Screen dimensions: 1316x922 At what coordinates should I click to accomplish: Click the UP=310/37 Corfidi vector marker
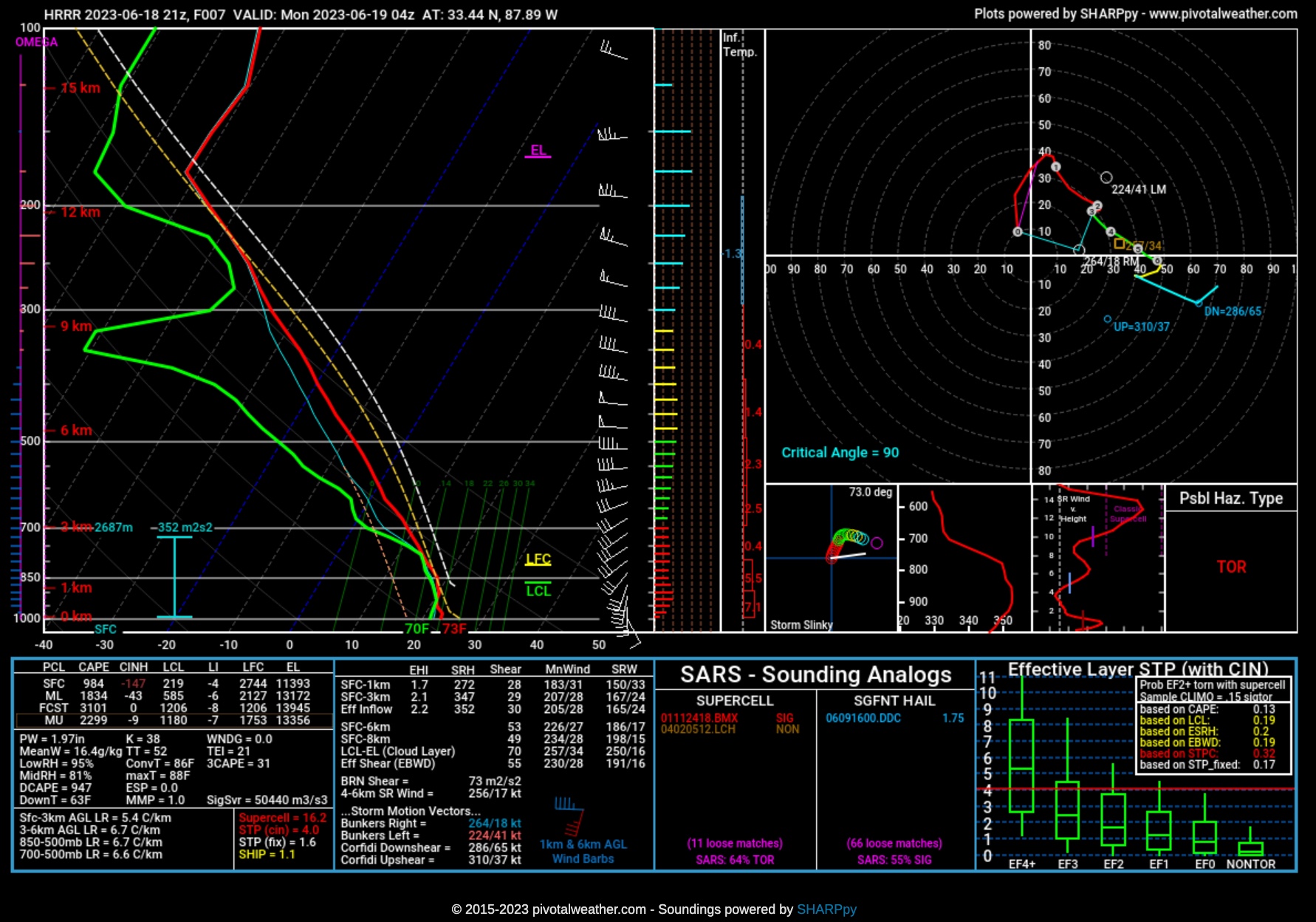coord(1107,319)
